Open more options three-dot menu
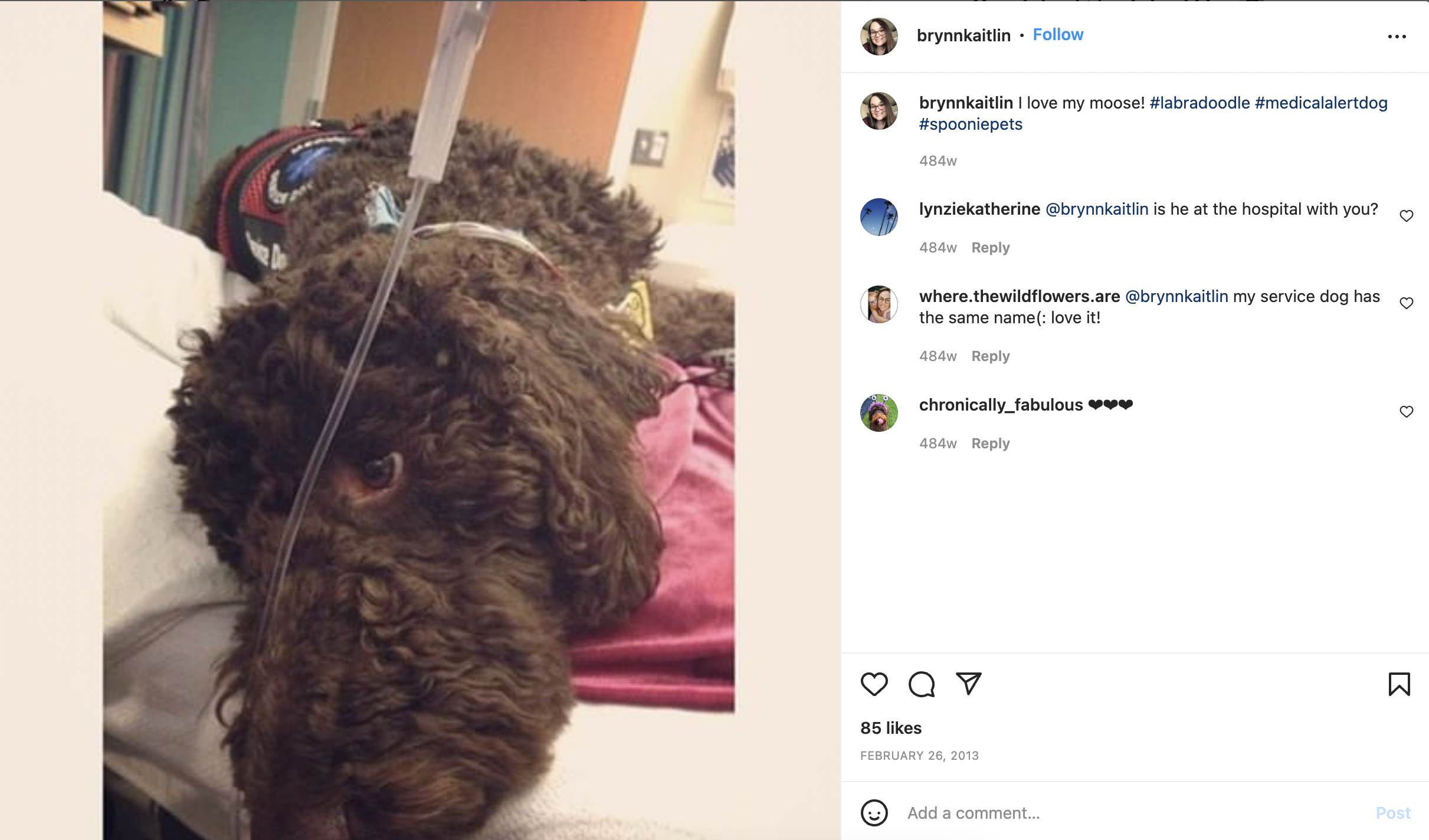1429x840 pixels. pyautogui.click(x=1397, y=37)
